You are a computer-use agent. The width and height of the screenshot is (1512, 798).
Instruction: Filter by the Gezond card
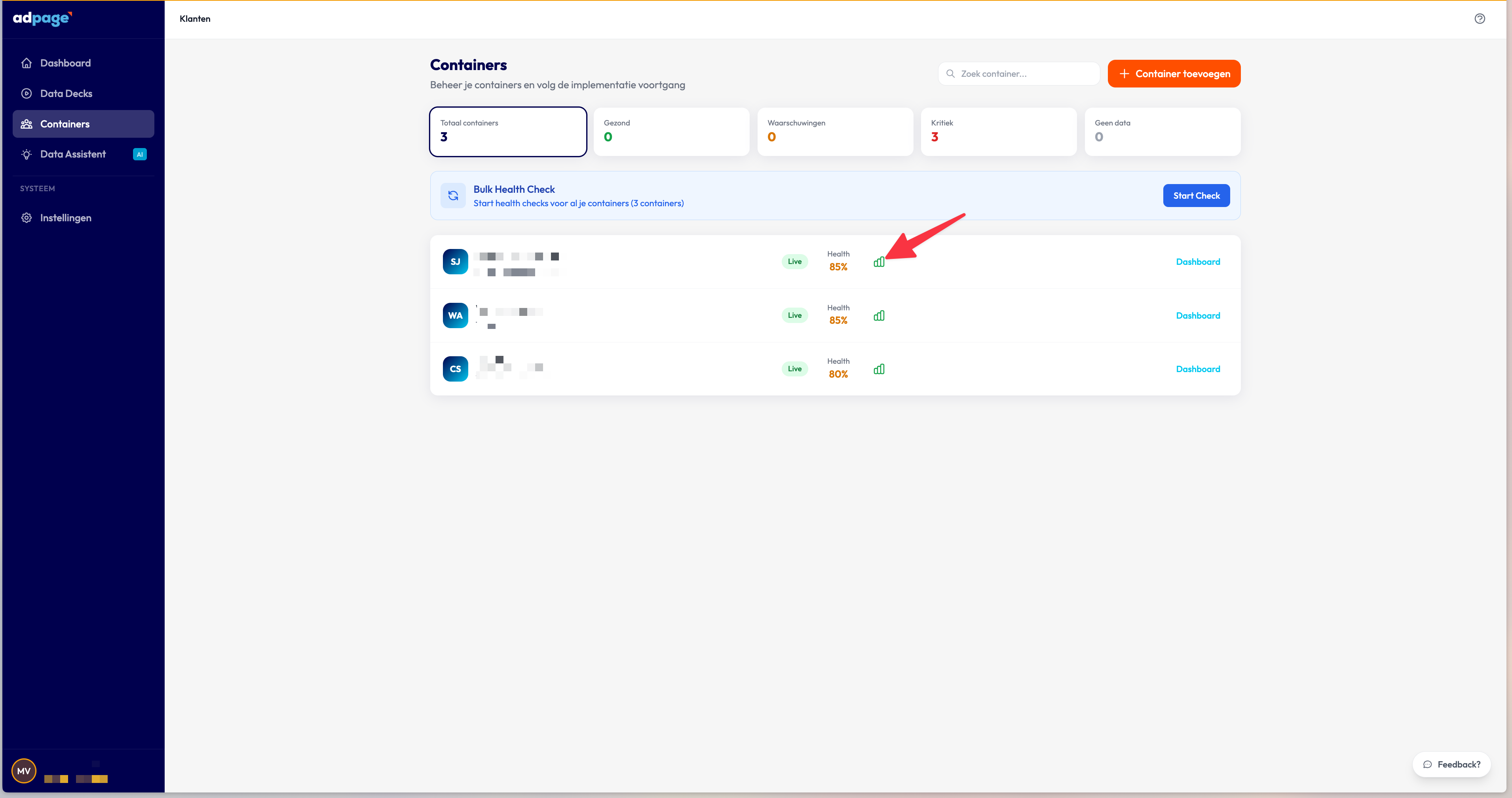point(671,131)
